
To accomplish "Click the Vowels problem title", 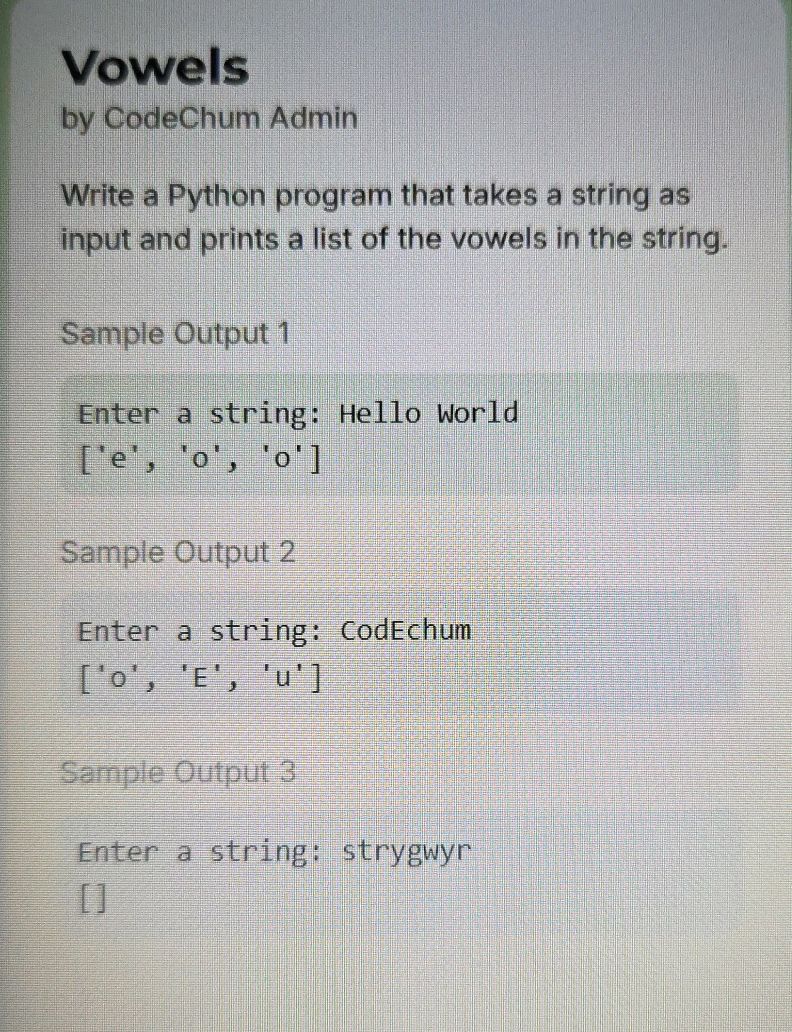I will (155, 67).
